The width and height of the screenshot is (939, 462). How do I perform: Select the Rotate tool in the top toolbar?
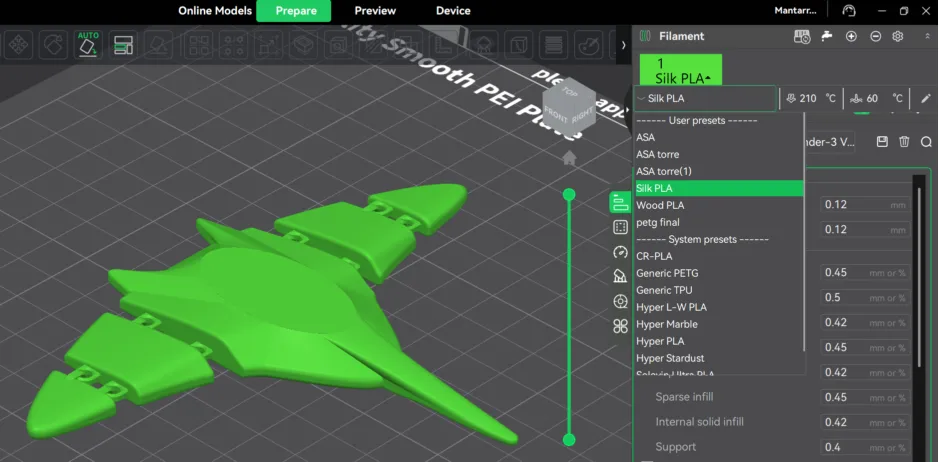coord(53,44)
